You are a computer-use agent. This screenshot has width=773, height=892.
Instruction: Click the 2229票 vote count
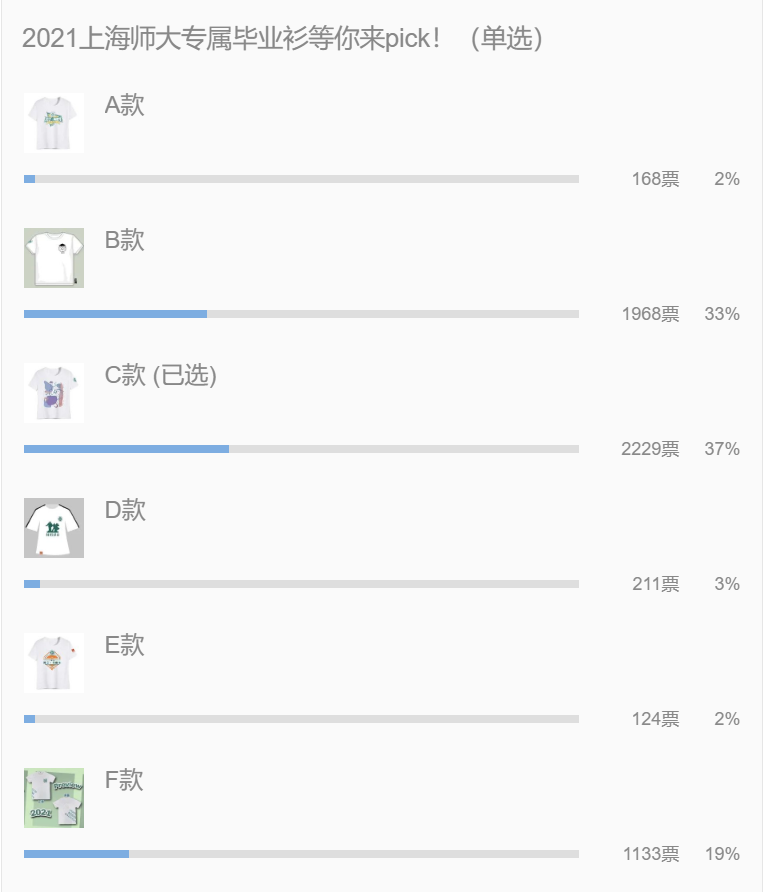click(x=650, y=449)
